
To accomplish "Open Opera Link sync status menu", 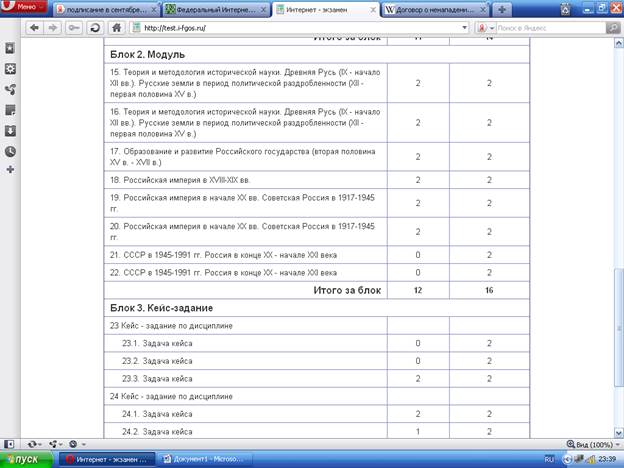I will pos(35,444).
